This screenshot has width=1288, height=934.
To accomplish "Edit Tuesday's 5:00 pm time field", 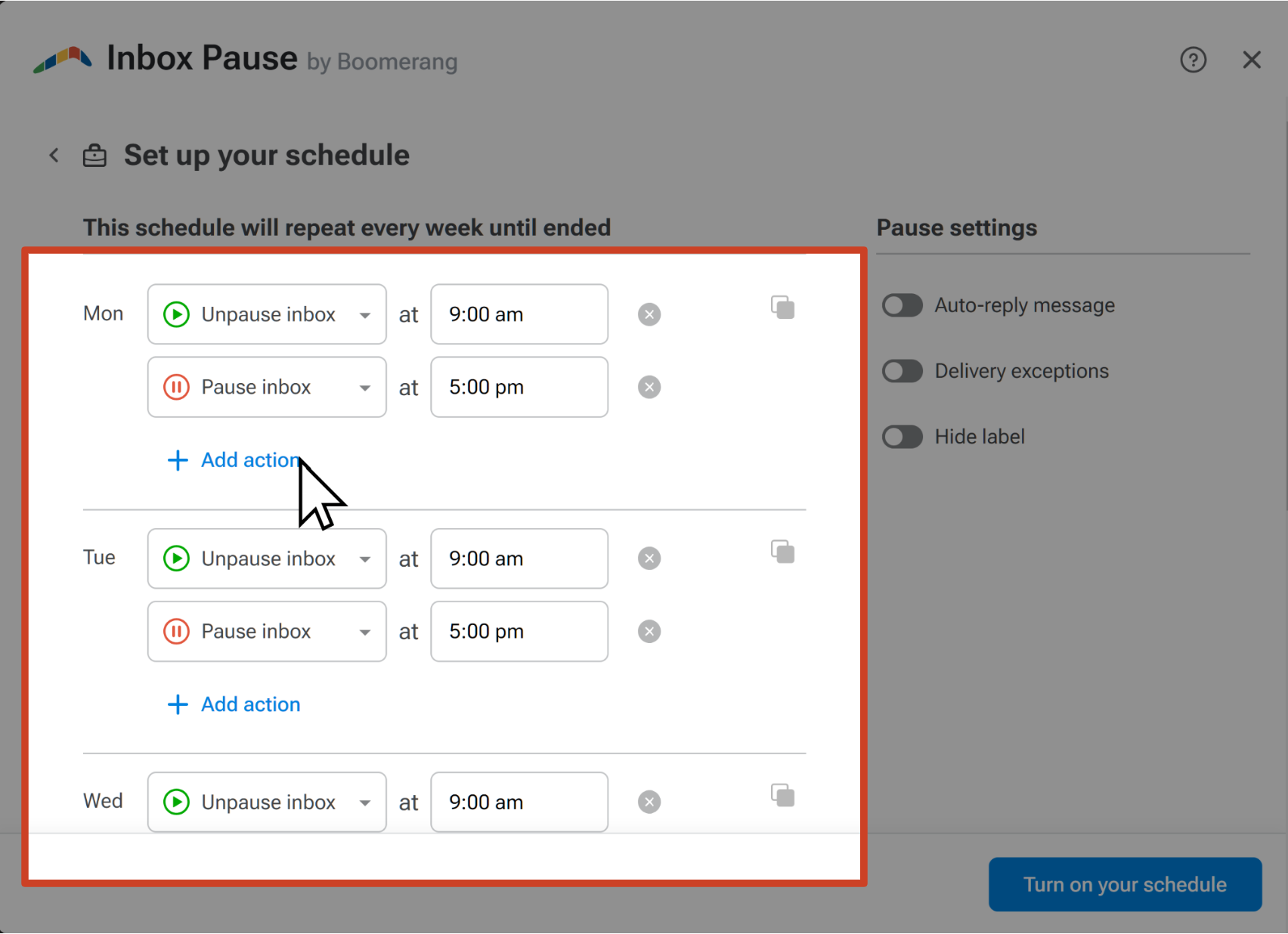I will coord(519,631).
